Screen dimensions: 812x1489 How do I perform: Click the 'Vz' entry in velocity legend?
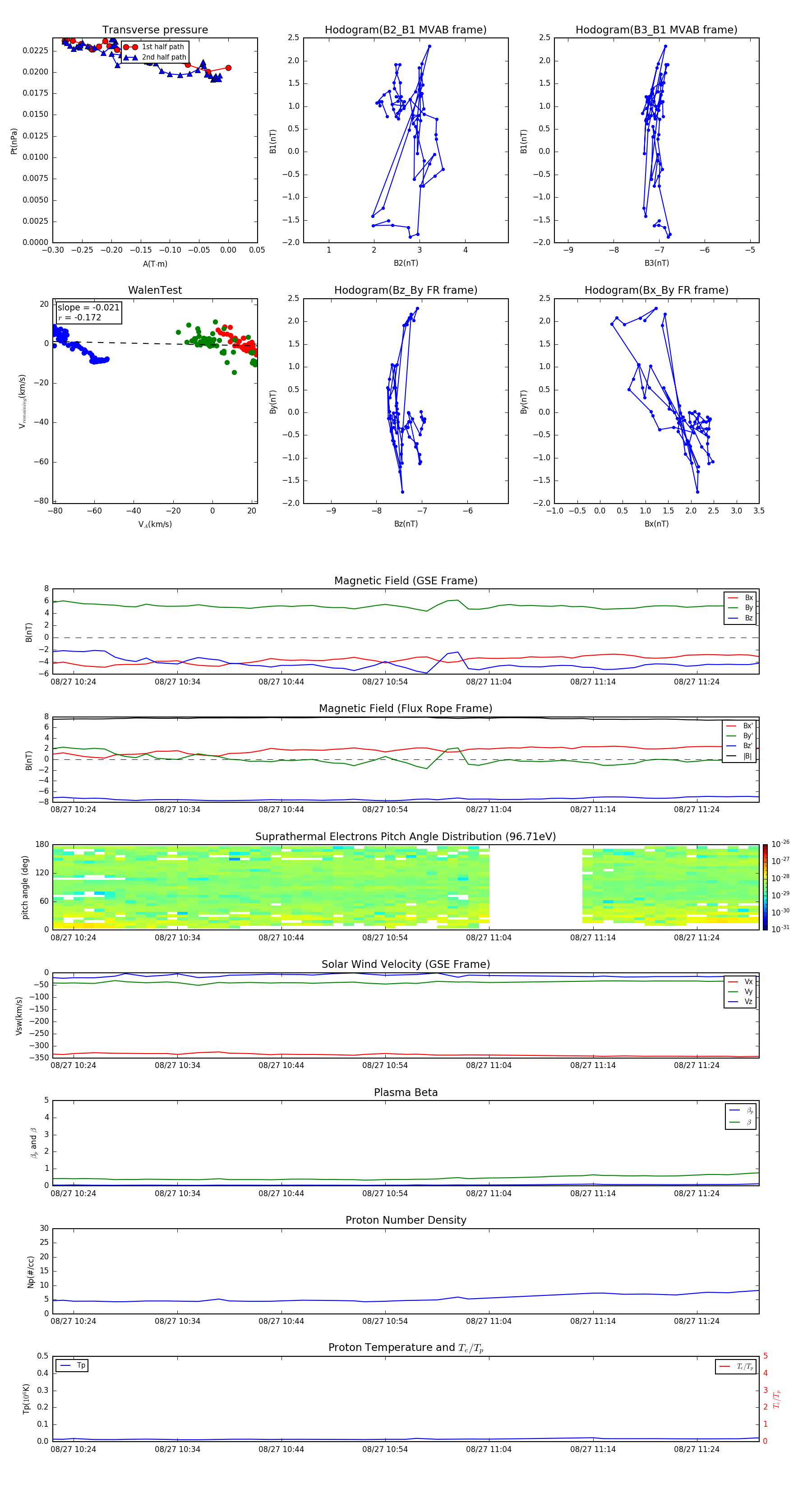pyautogui.click(x=740, y=1001)
